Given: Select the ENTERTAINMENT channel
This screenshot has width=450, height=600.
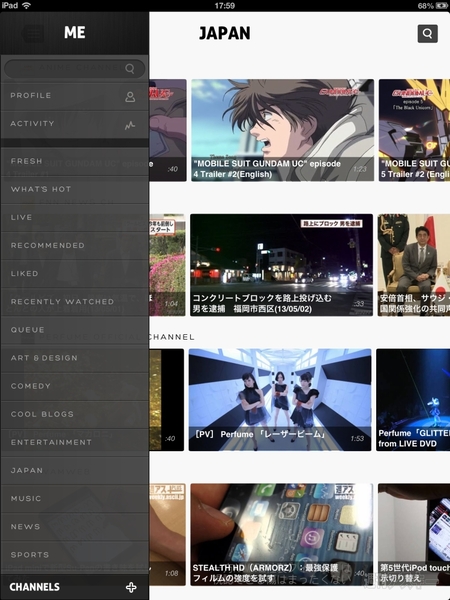Looking at the screenshot, I should (x=75, y=442).
